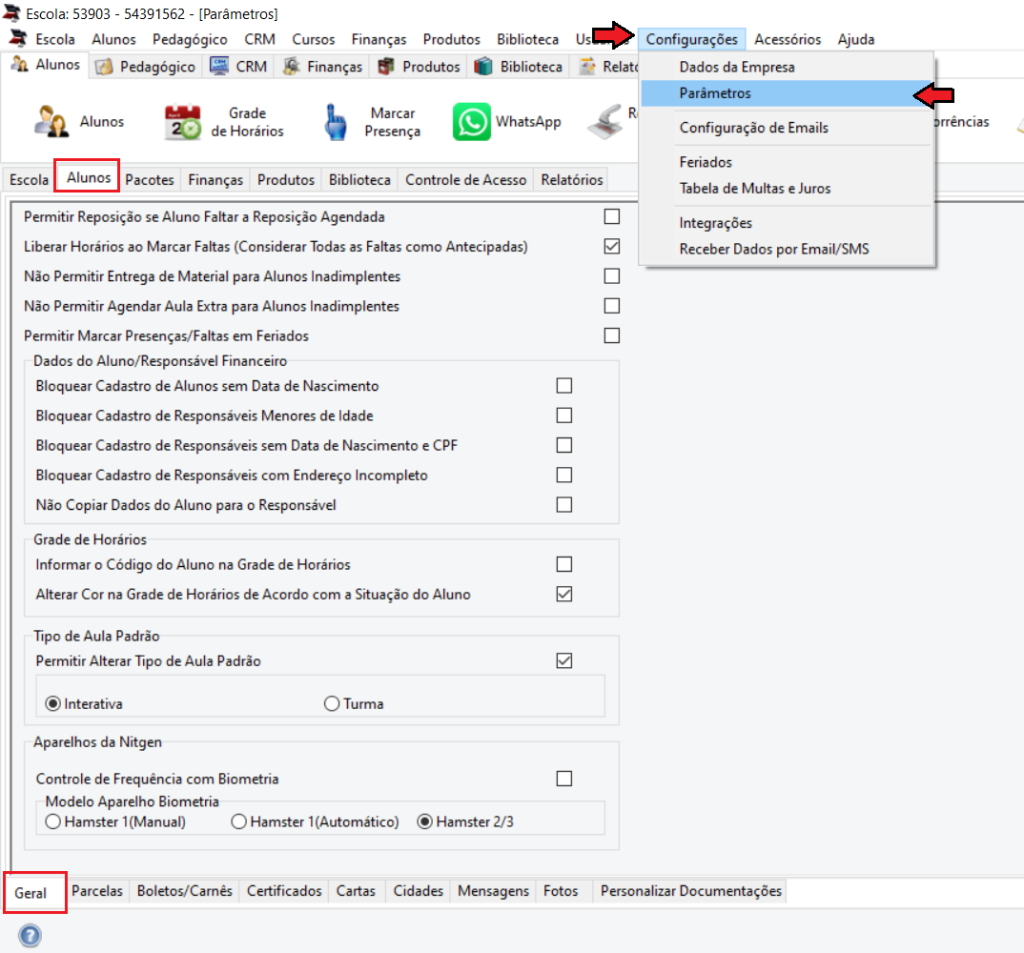Click the Pedagógico ribbon tab icon
The height and width of the screenshot is (953, 1024).
pos(104,67)
